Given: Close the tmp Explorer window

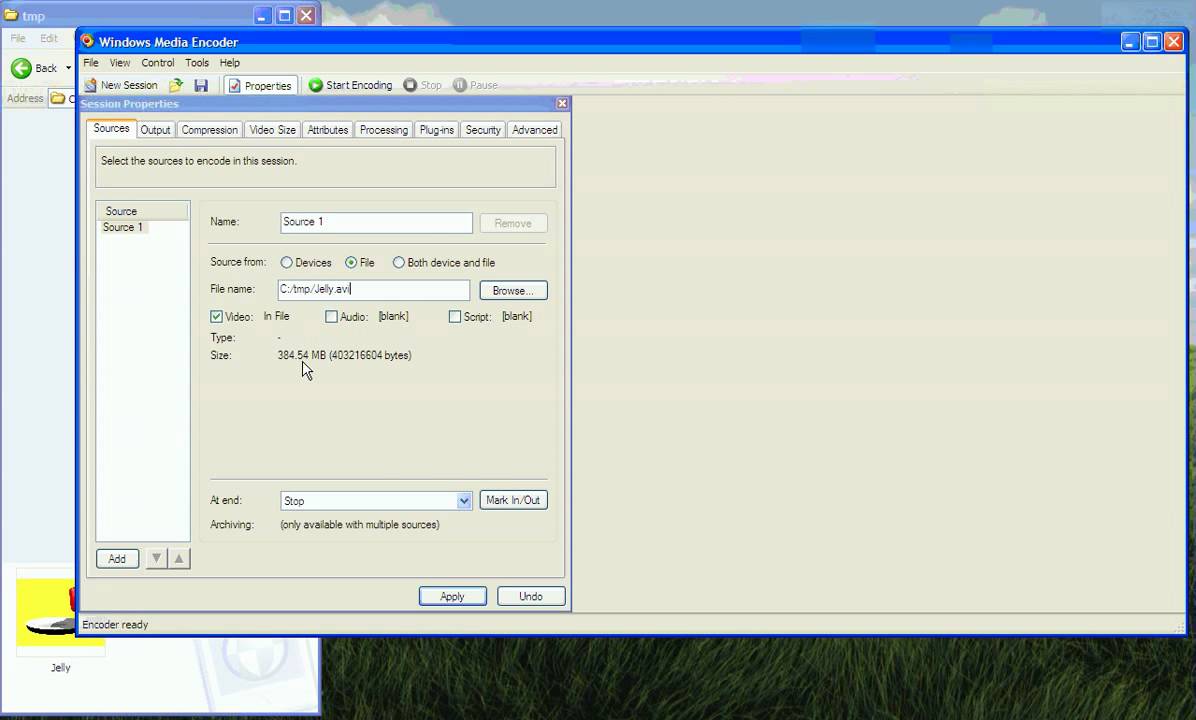Looking at the screenshot, I should (306, 15).
